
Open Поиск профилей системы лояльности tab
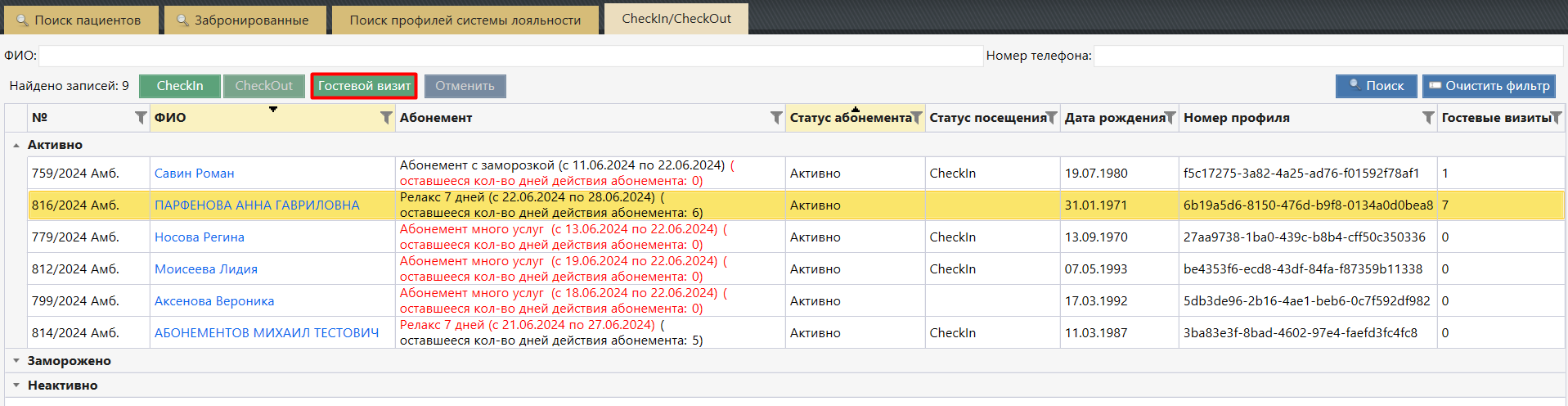point(465,20)
